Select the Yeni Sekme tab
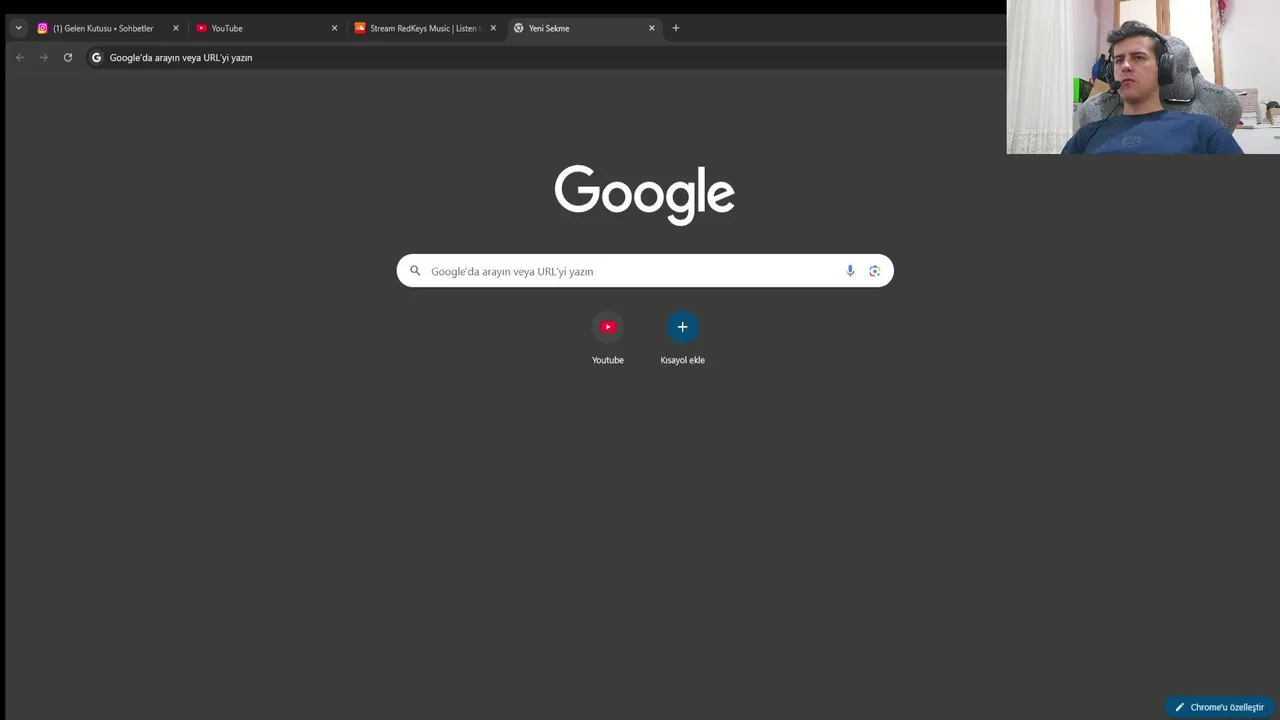The height and width of the screenshot is (720, 1280). [584, 28]
